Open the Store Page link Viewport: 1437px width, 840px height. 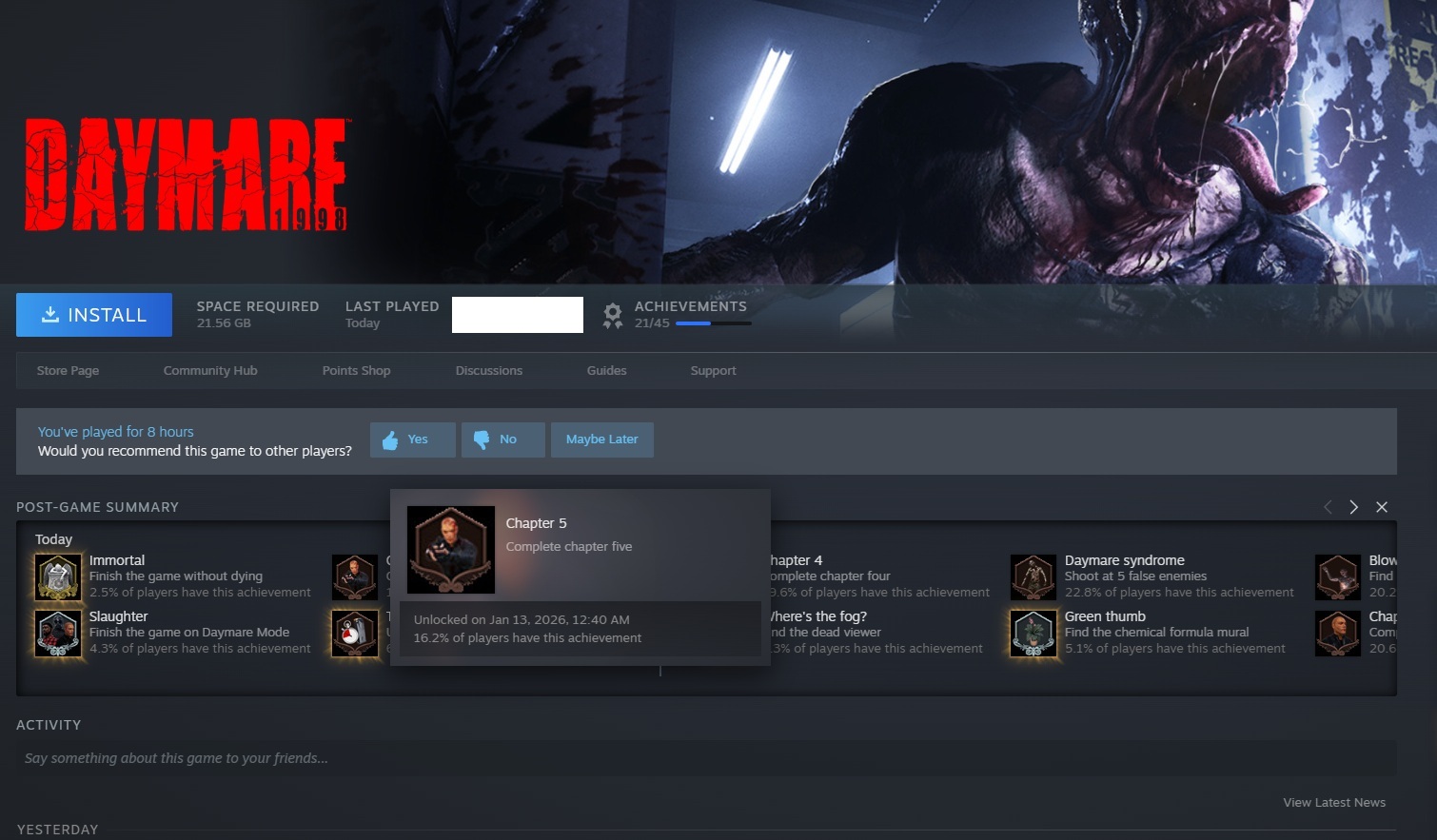[x=68, y=370]
